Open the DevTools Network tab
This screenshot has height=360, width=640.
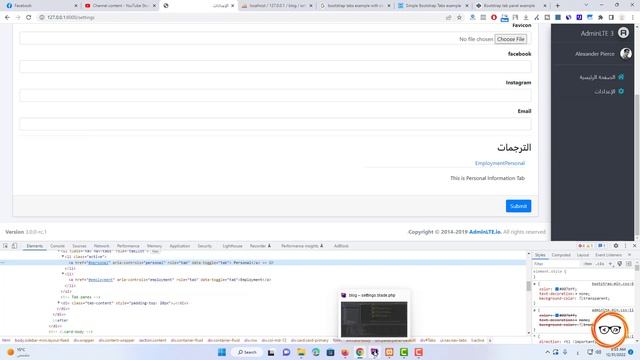102,246
